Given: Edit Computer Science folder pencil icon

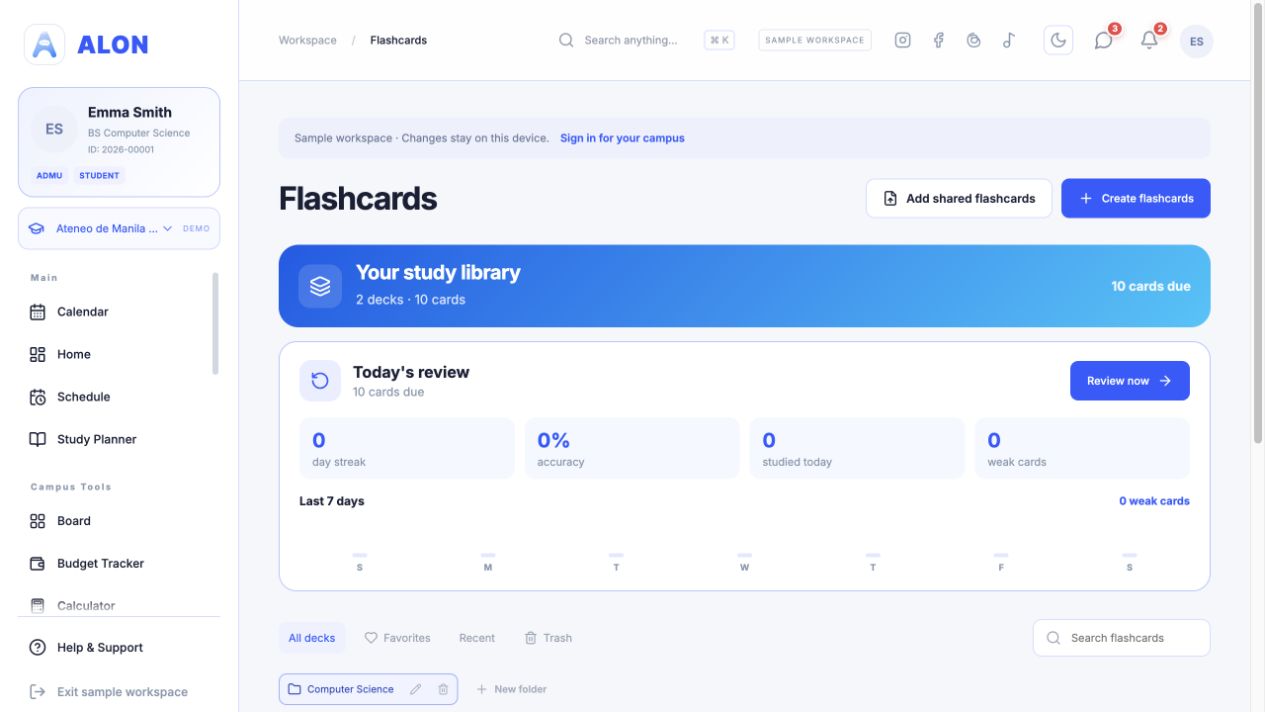Looking at the screenshot, I should pyautogui.click(x=416, y=689).
